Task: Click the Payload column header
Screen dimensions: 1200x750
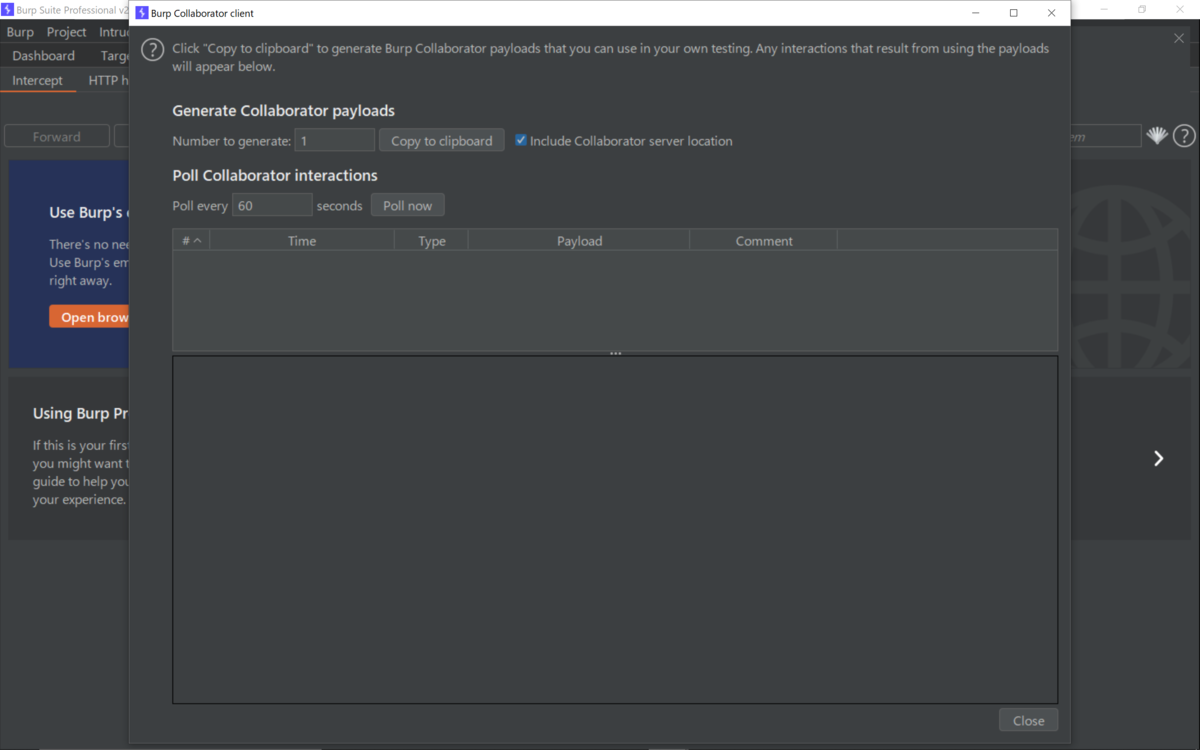Action: (579, 241)
